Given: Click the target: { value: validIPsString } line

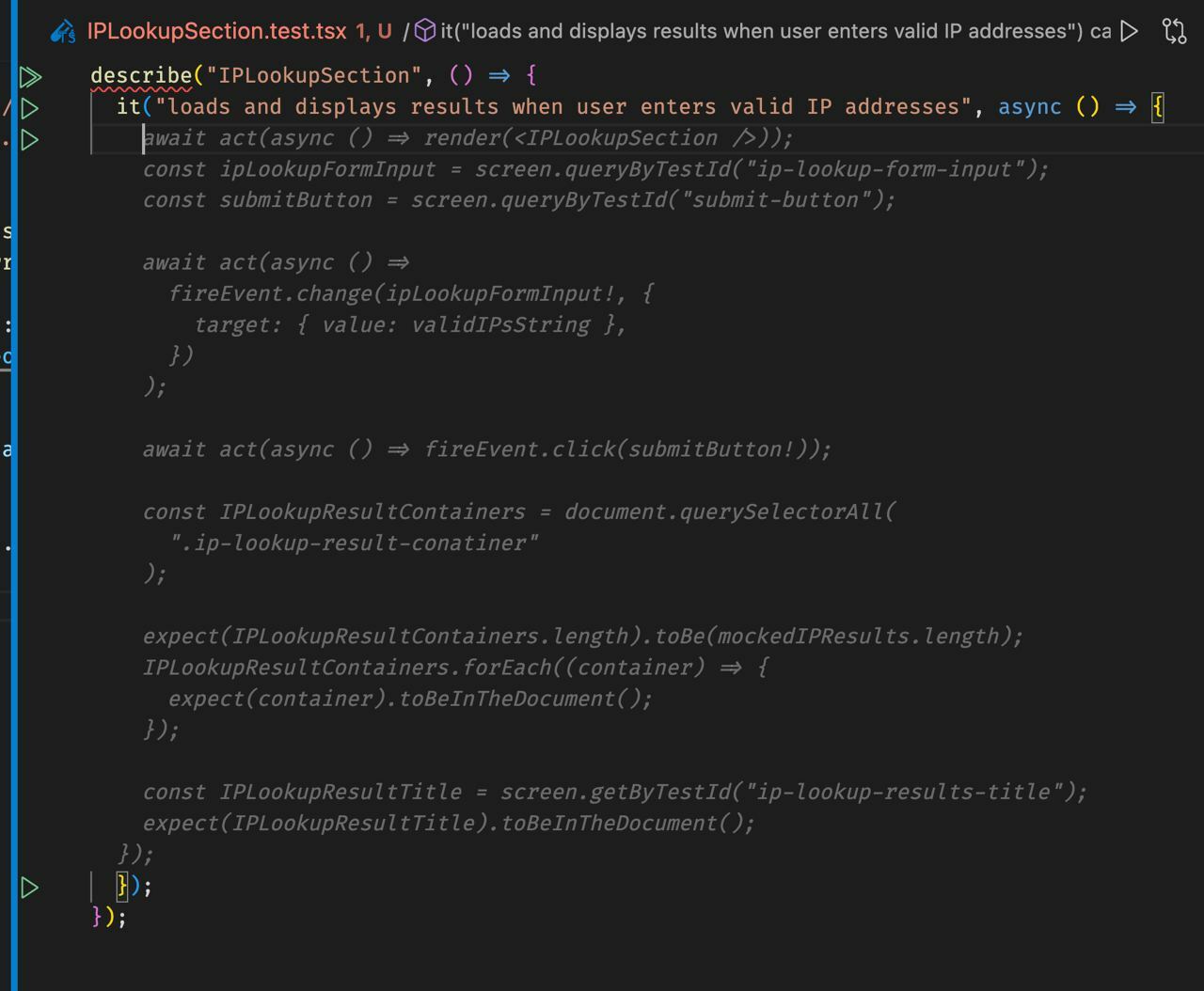Looking at the screenshot, I should click(410, 324).
